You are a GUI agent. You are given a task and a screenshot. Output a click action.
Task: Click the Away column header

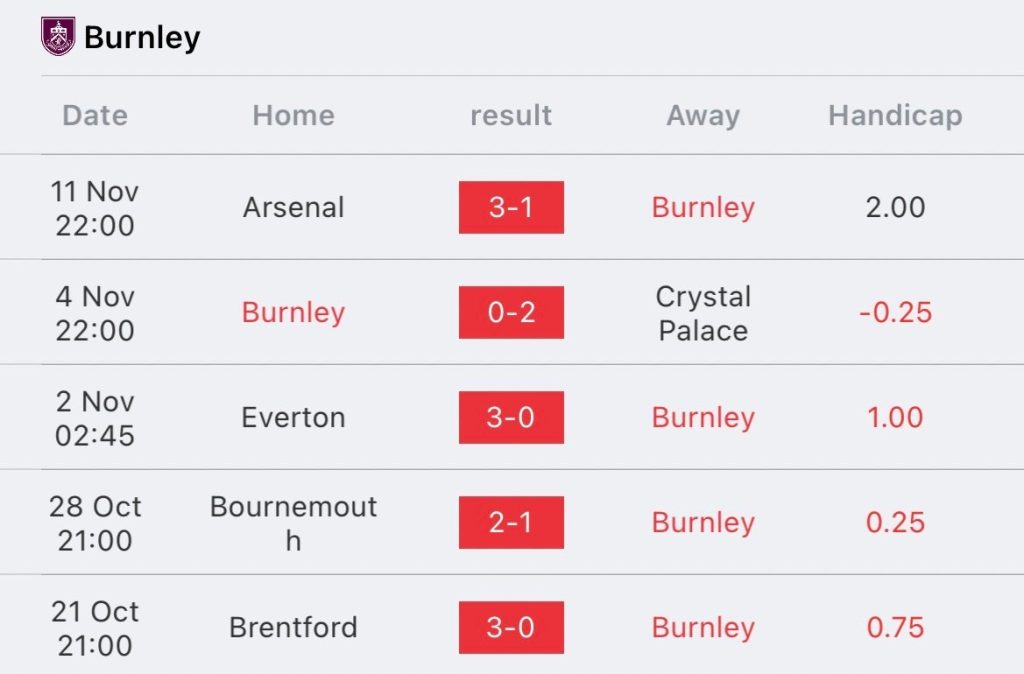[703, 115]
